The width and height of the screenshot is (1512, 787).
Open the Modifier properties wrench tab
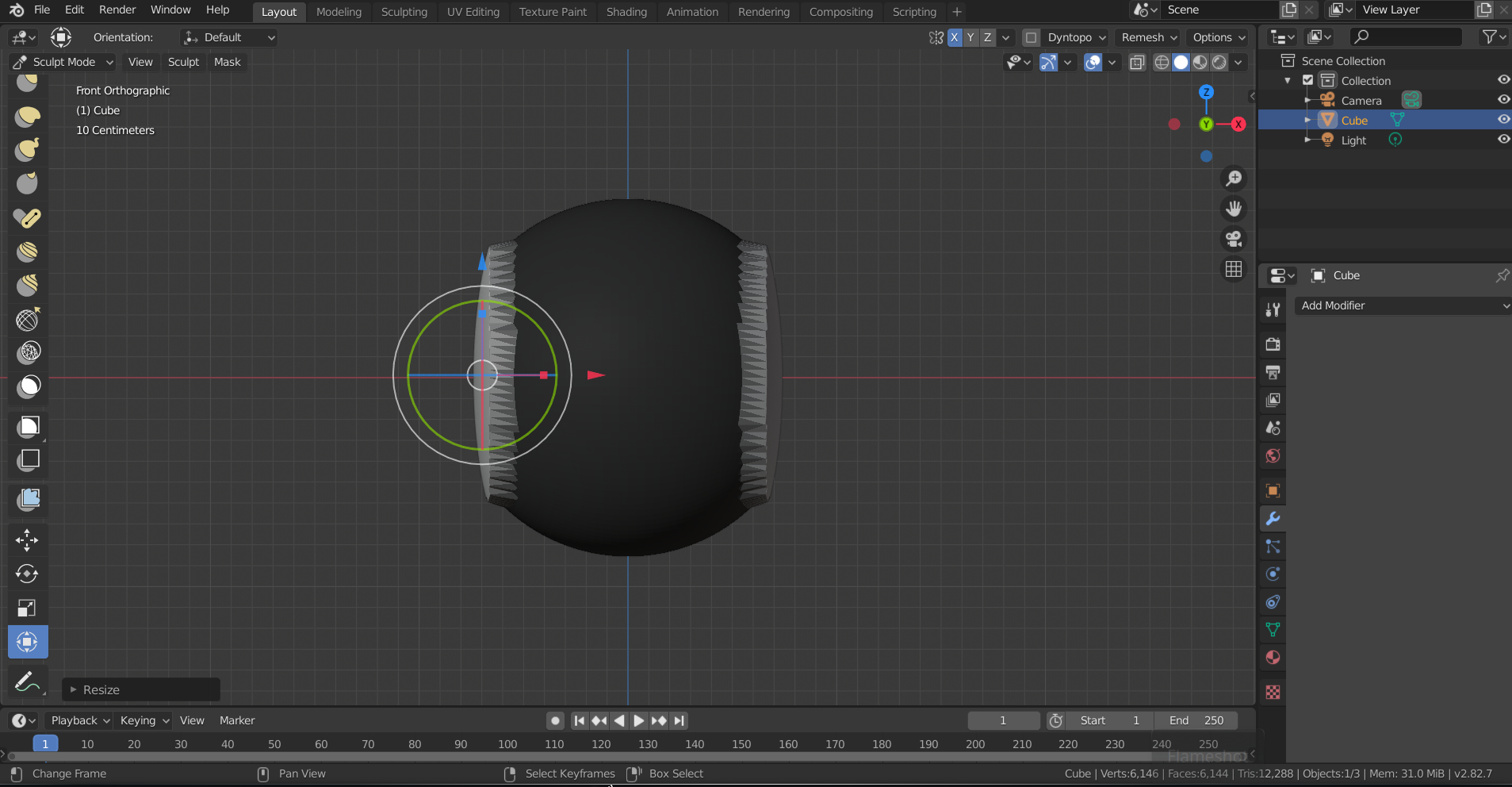[1273, 519]
